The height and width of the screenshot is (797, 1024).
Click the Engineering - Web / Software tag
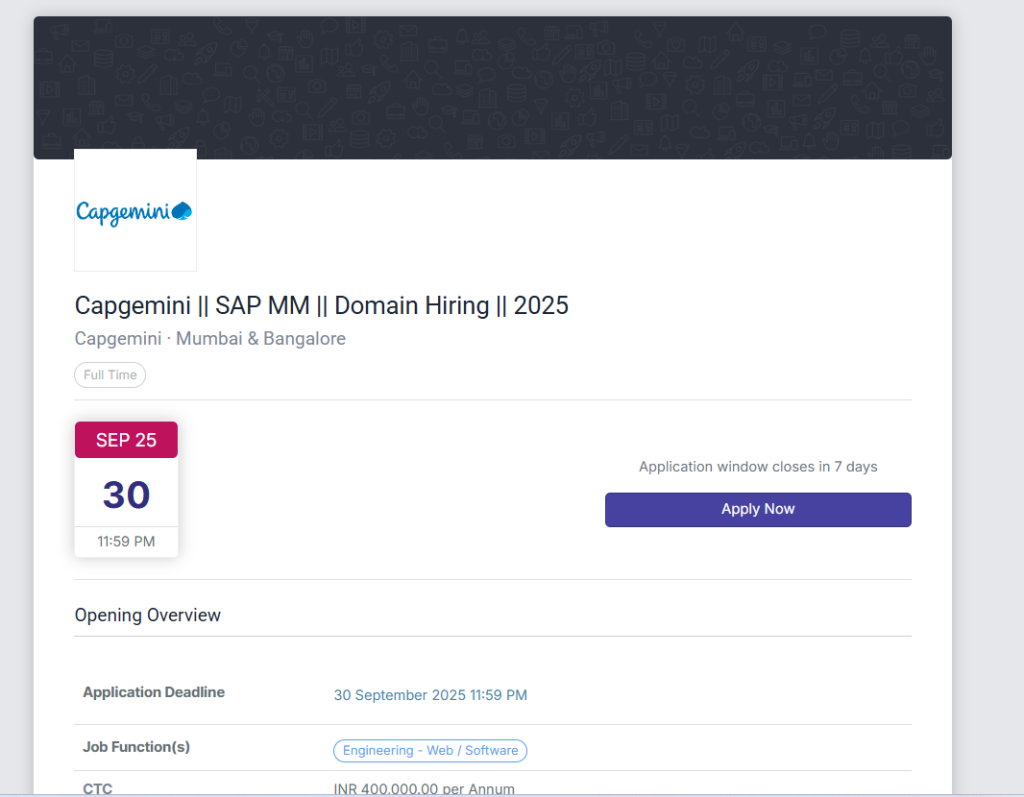coord(430,750)
